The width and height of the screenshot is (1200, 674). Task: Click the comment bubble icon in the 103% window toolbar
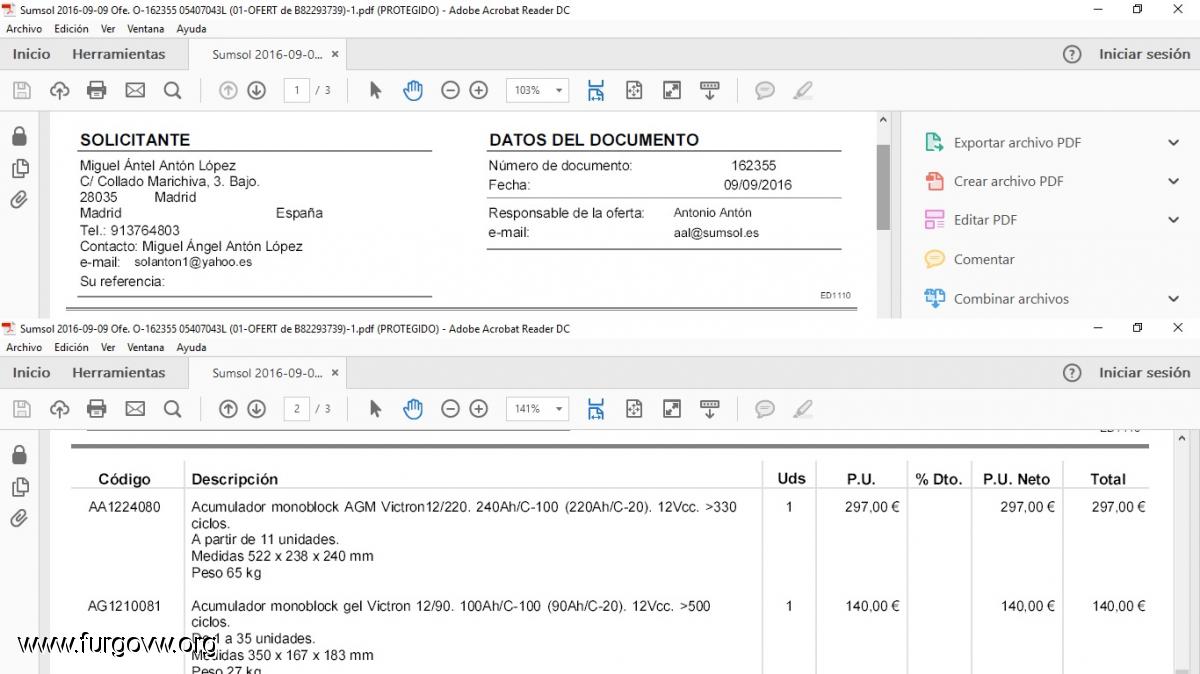click(765, 91)
